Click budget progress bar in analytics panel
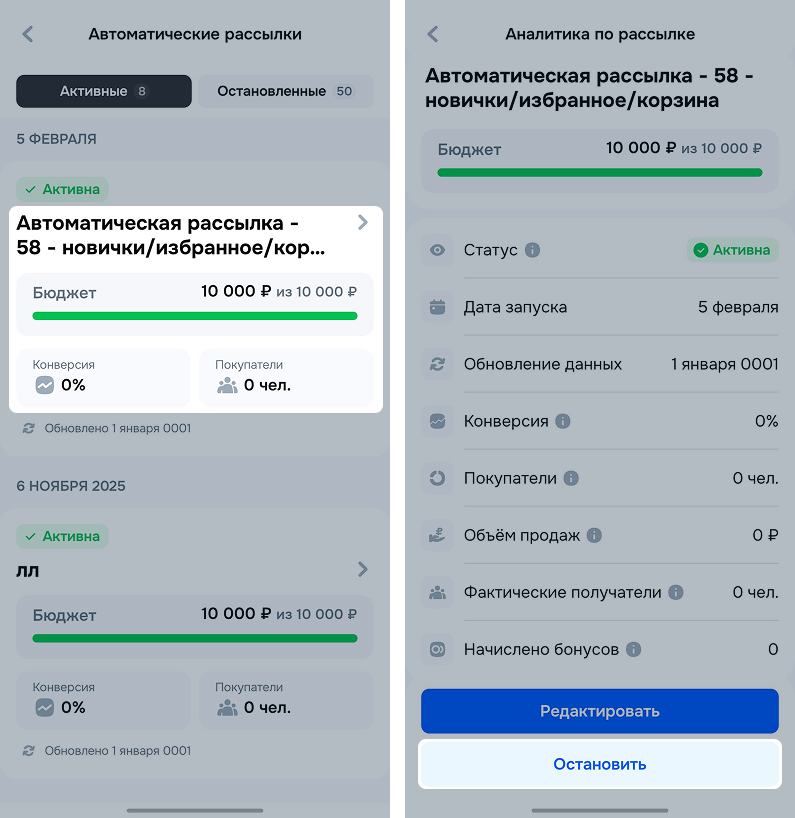The width and height of the screenshot is (795, 818). point(599,172)
